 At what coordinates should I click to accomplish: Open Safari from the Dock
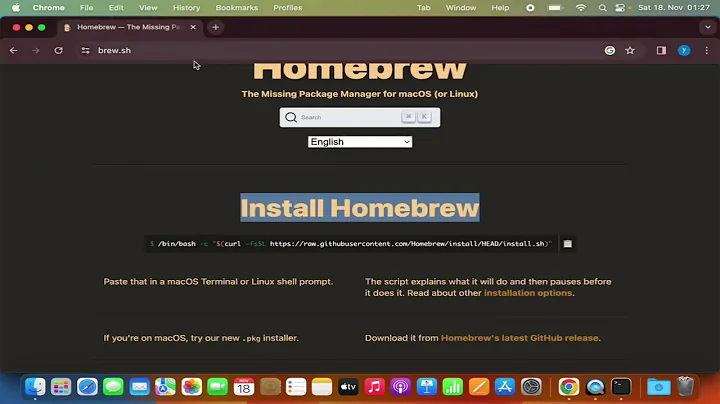point(87,387)
